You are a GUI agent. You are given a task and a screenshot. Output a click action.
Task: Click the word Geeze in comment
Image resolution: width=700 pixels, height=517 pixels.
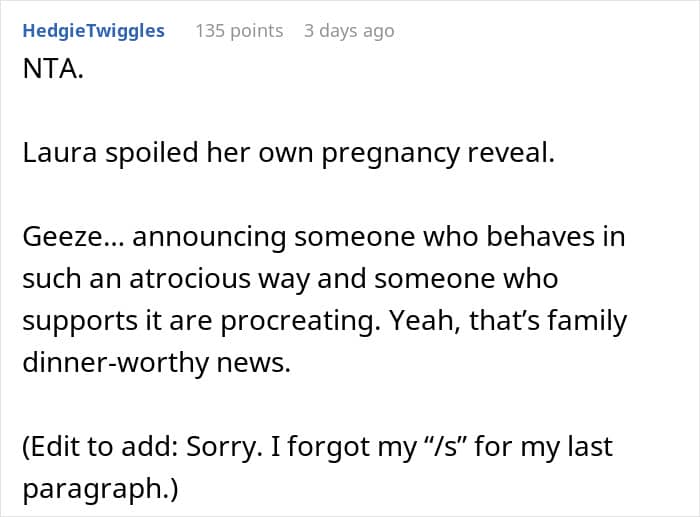point(62,236)
